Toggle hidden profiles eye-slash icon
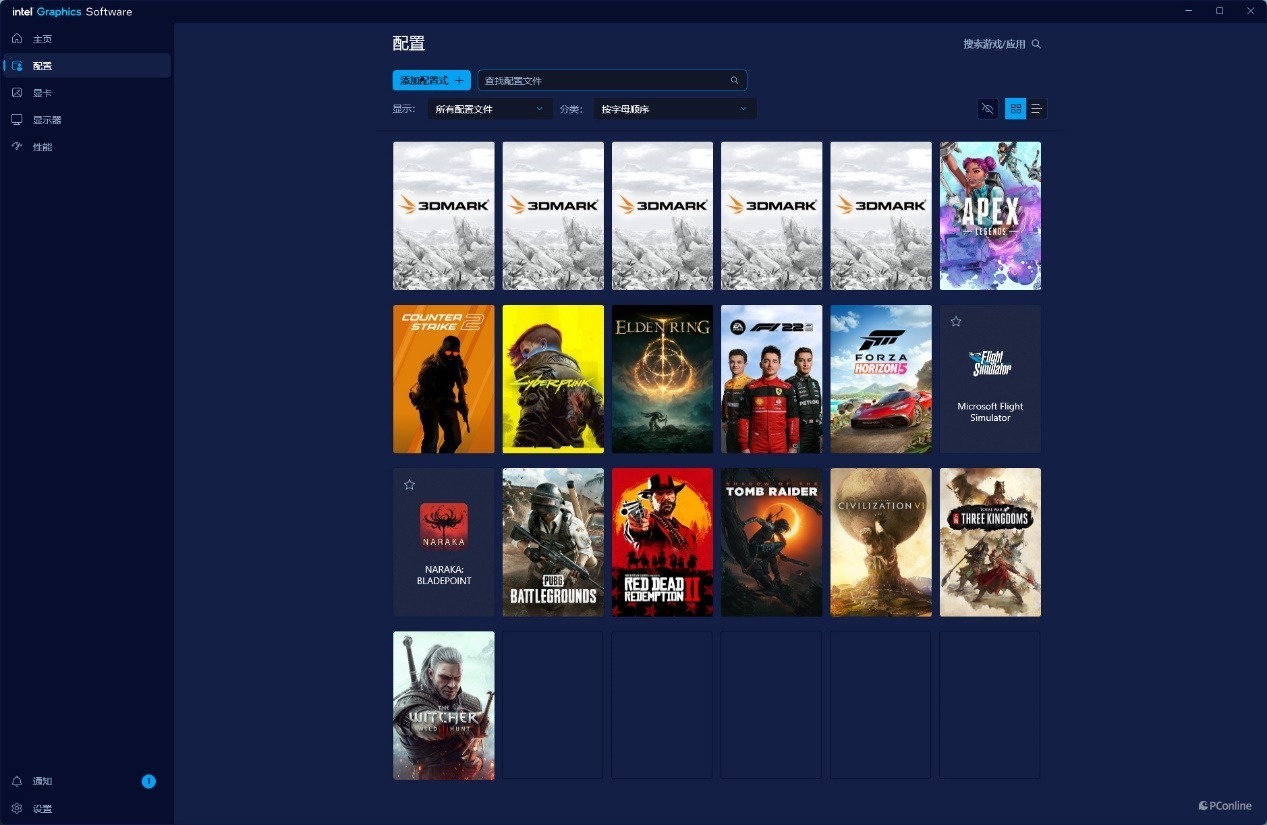The image size is (1267, 825). 988,109
